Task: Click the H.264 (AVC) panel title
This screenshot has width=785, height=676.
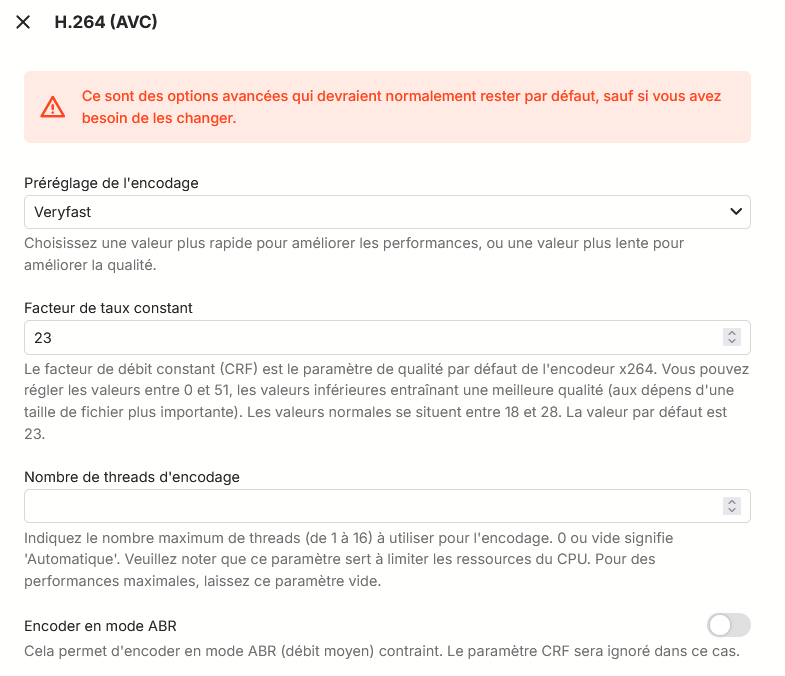Action: coord(105,22)
